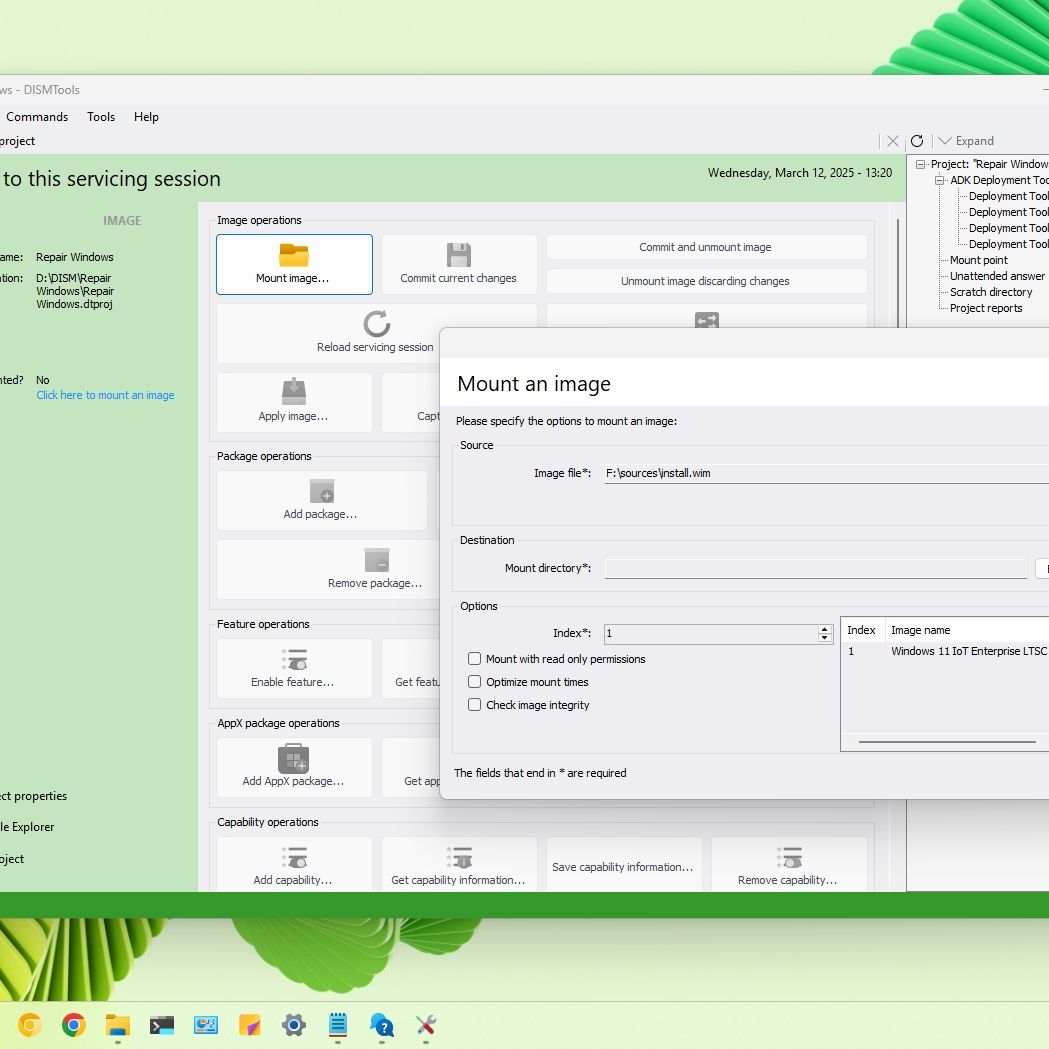Increase the Index value with the up arrow

click(x=825, y=629)
